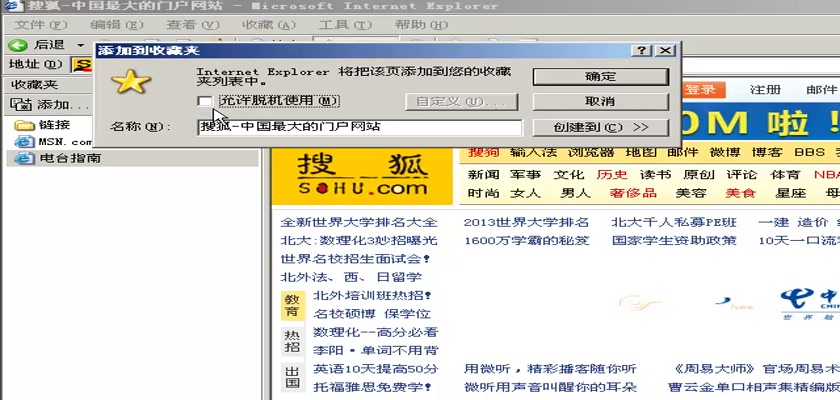The height and width of the screenshot is (400, 840).
Task: Open the 原创 channel link
Action: 699,175
